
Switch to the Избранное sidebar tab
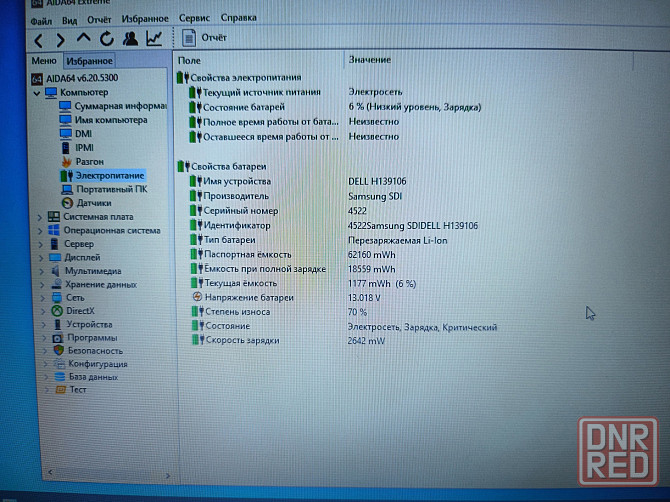89,61
